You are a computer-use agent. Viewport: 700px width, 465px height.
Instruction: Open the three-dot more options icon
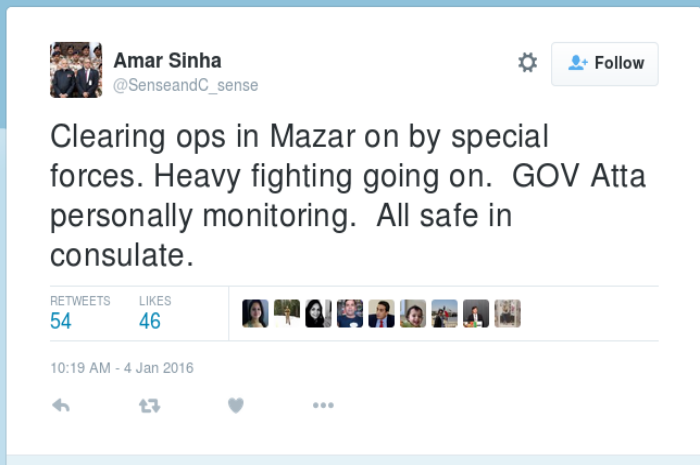coord(323,405)
